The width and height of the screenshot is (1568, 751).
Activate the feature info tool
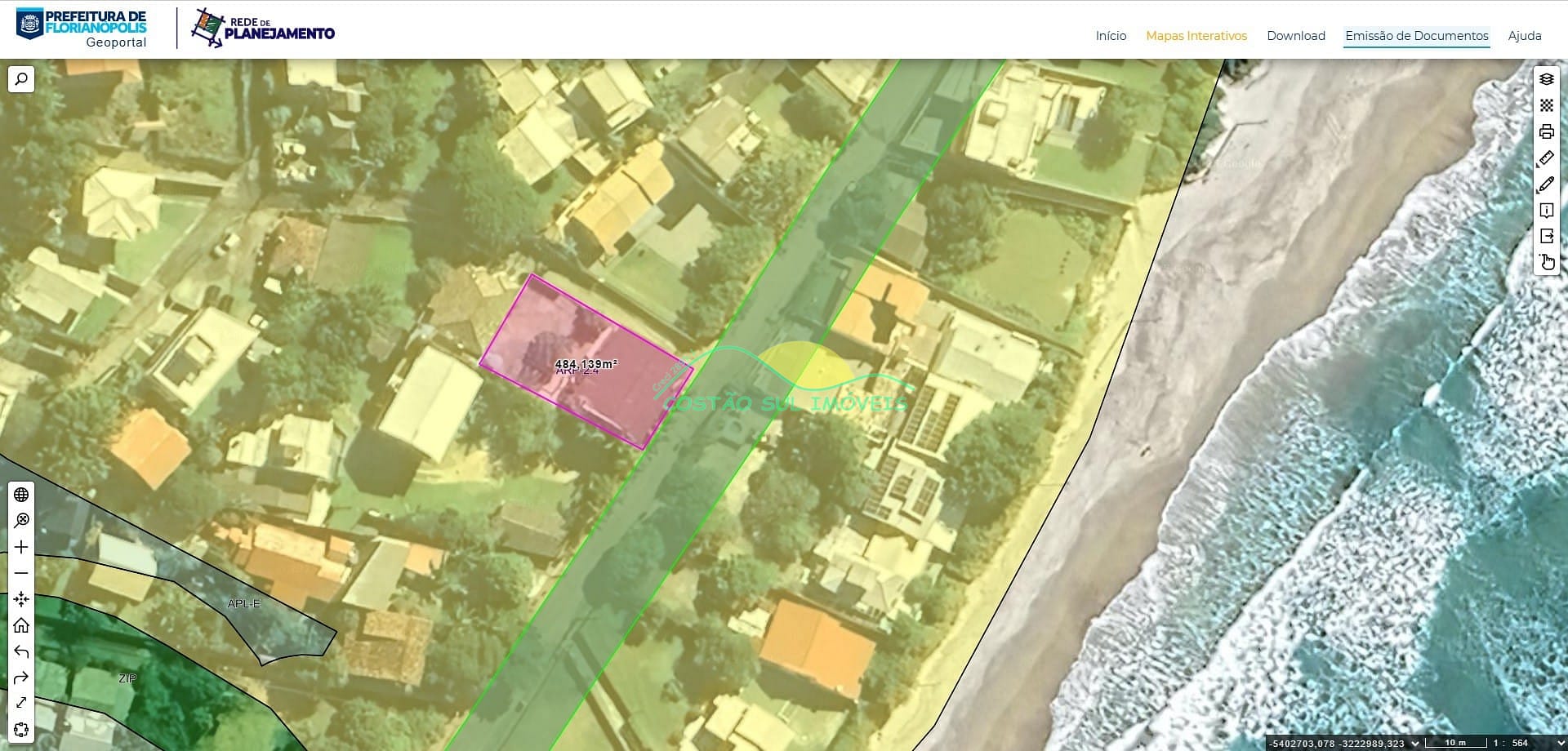point(1546,211)
